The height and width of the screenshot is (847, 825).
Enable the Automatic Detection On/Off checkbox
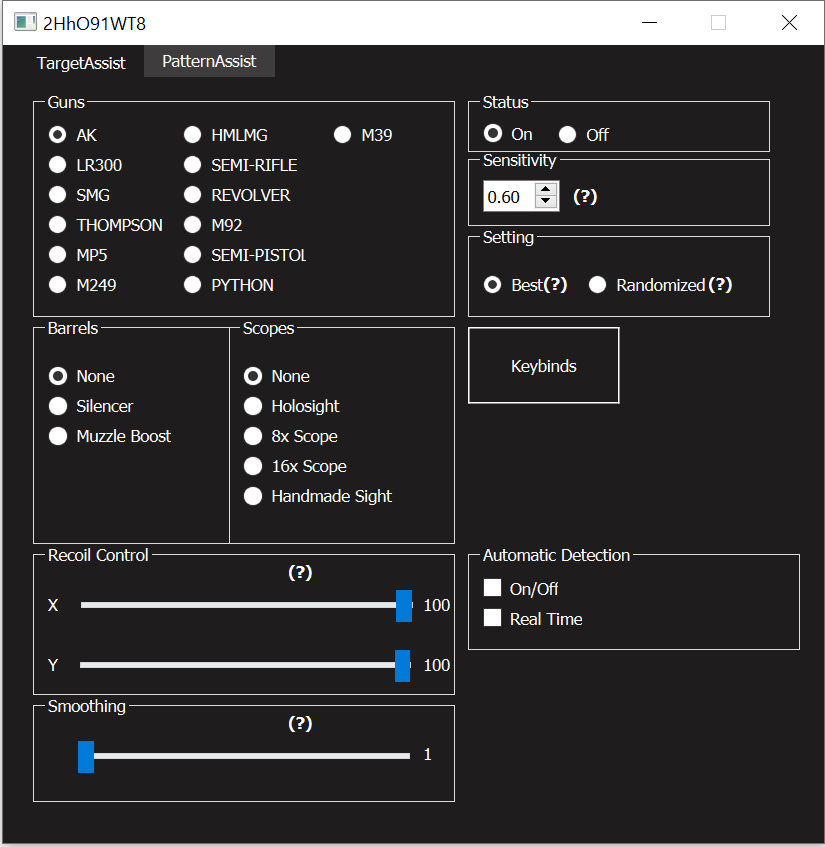pyautogui.click(x=492, y=588)
